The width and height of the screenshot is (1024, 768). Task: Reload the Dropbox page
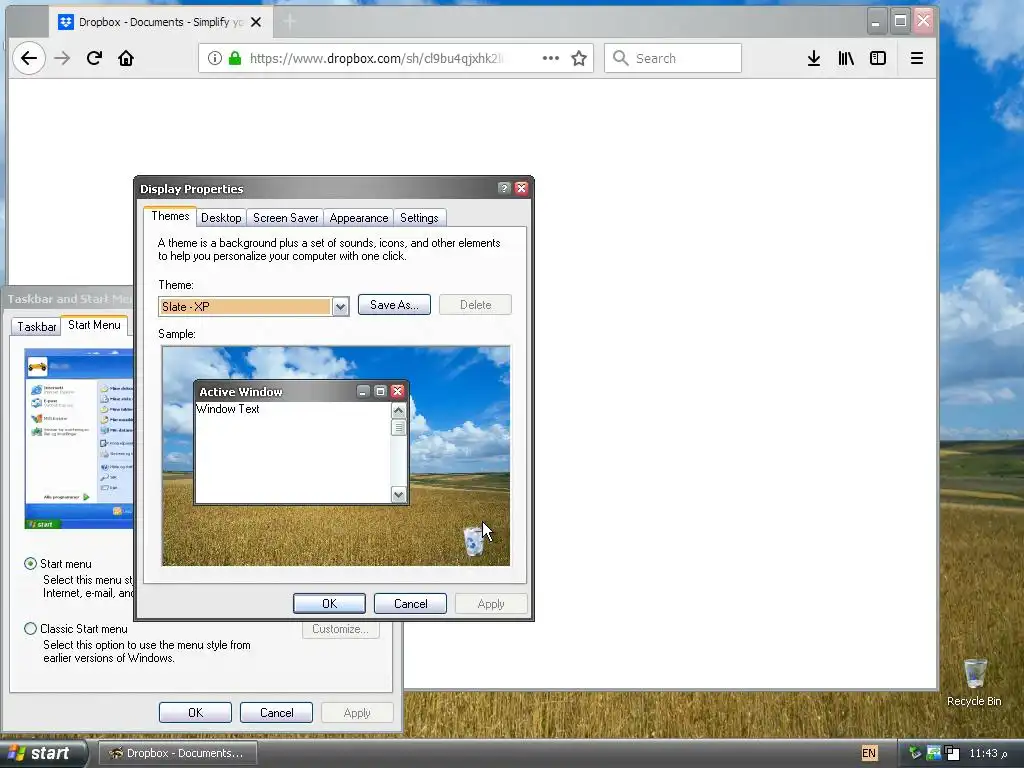tap(94, 58)
